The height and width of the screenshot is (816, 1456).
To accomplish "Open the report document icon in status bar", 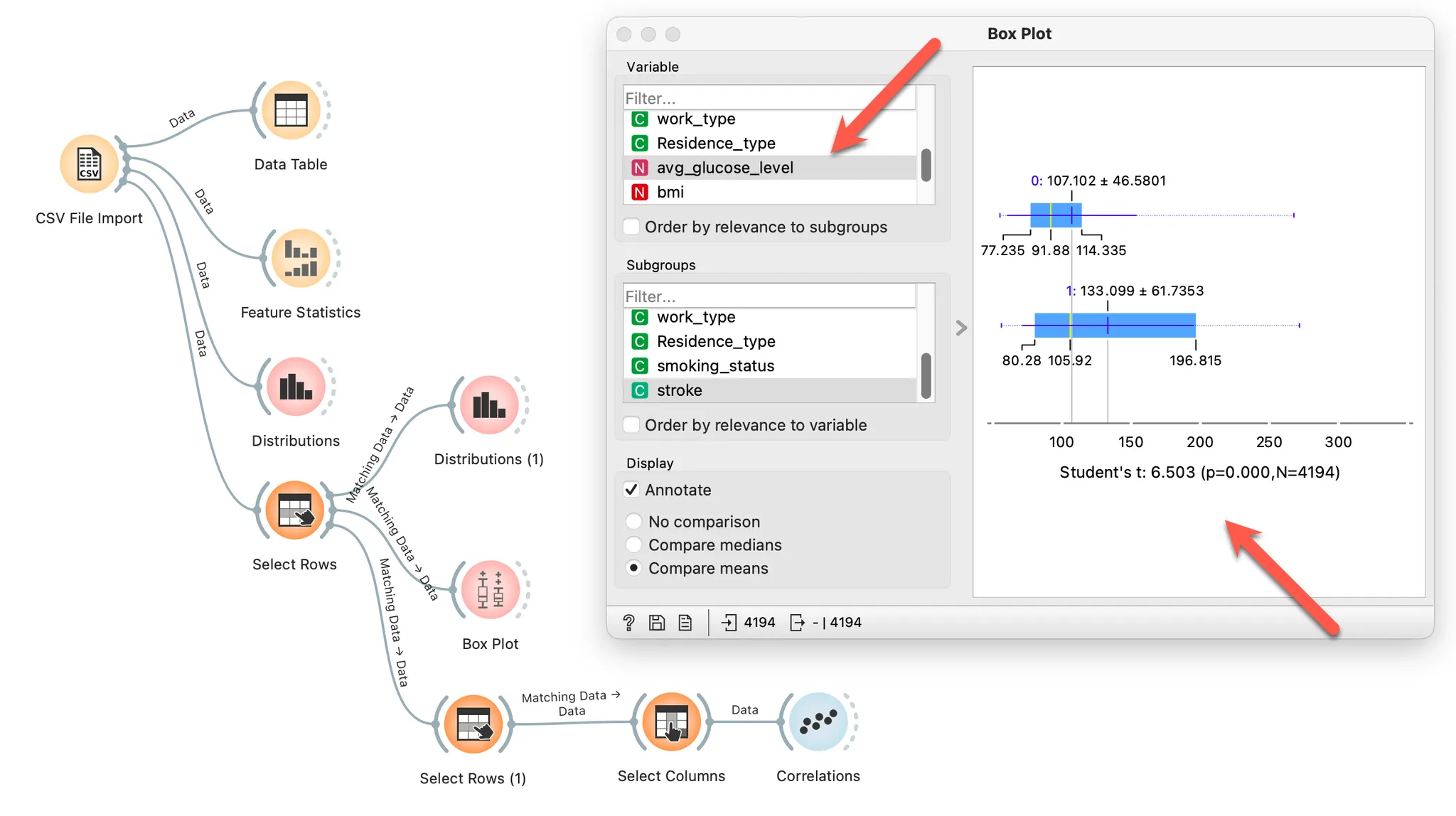I will 685,623.
